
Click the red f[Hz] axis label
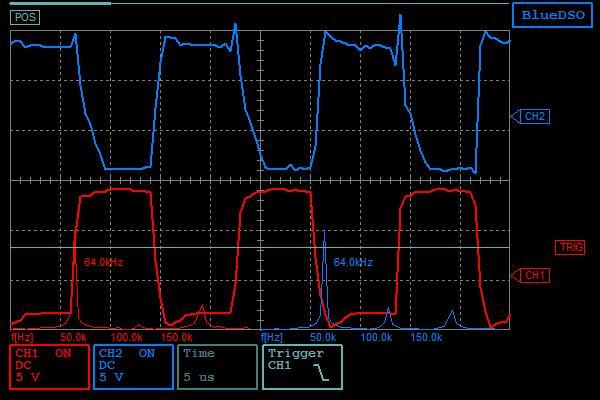[x=22, y=337]
